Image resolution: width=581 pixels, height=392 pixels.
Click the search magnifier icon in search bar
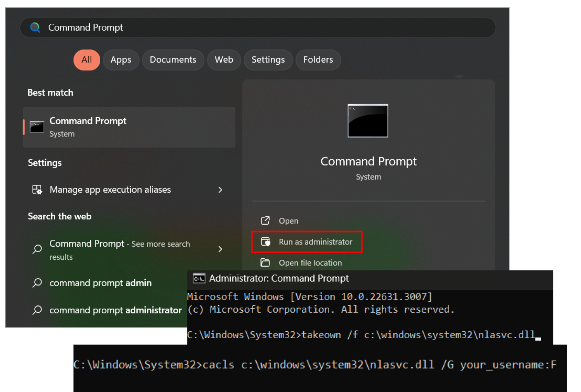pyautogui.click(x=35, y=27)
